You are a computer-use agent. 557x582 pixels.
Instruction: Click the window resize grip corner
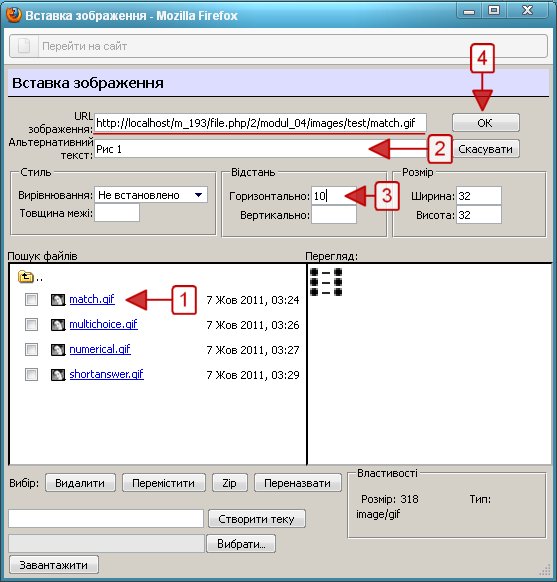coord(545,569)
